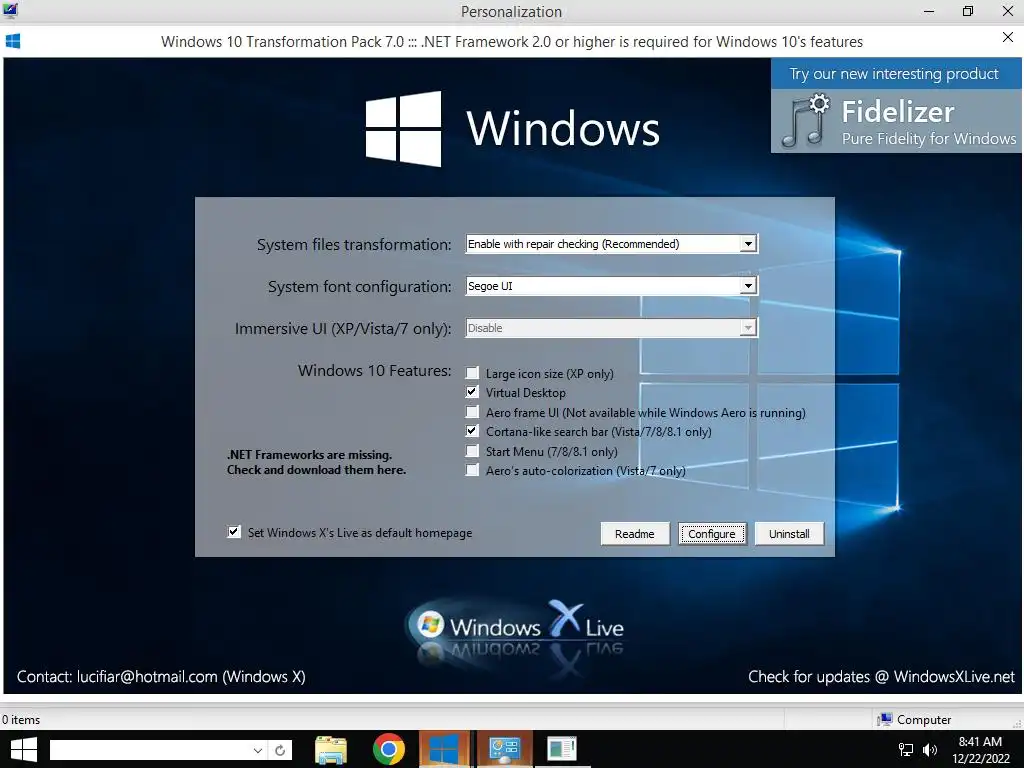Uncheck Set Windows X's Live as default homepage
The image size is (1024, 768).
[x=234, y=532]
